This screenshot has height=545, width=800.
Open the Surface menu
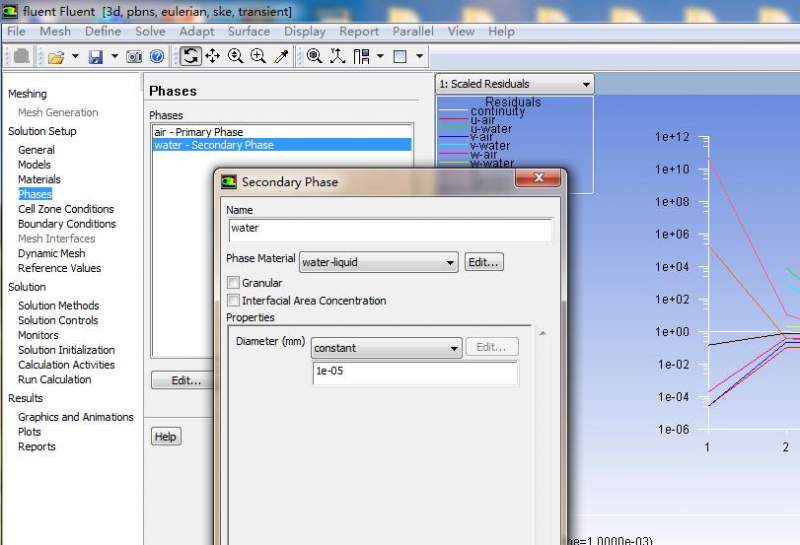pyautogui.click(x=248, y=32)
